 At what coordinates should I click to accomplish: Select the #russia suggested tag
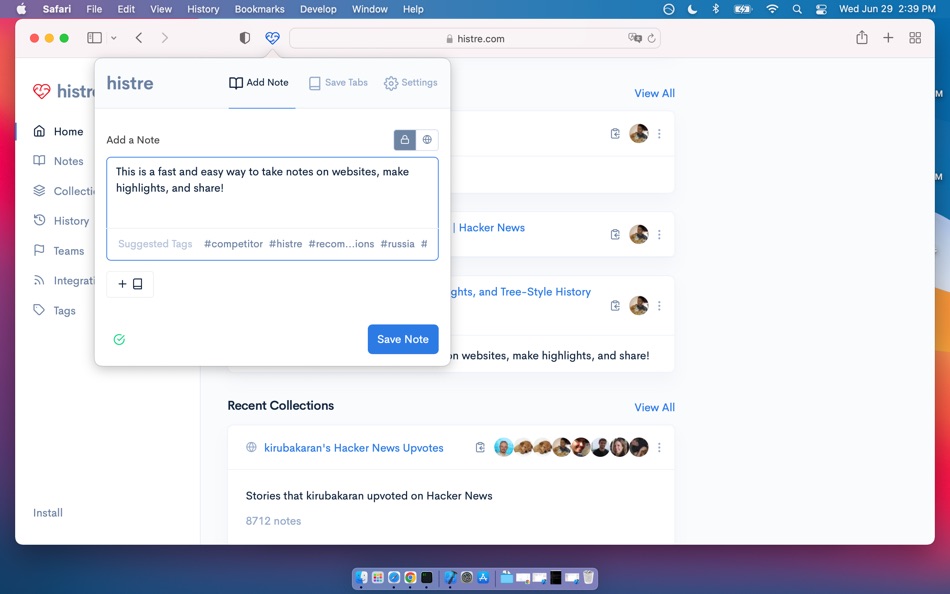[397, 244]
